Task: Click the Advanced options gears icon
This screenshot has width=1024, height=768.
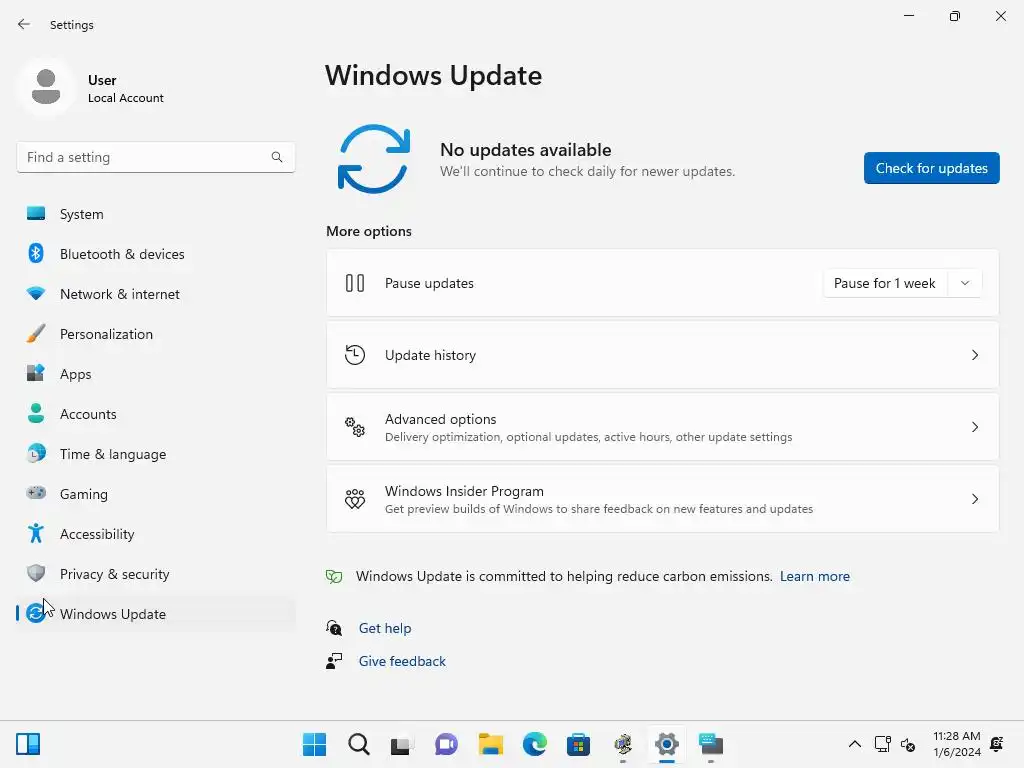Action: click(x=355, y=426)
